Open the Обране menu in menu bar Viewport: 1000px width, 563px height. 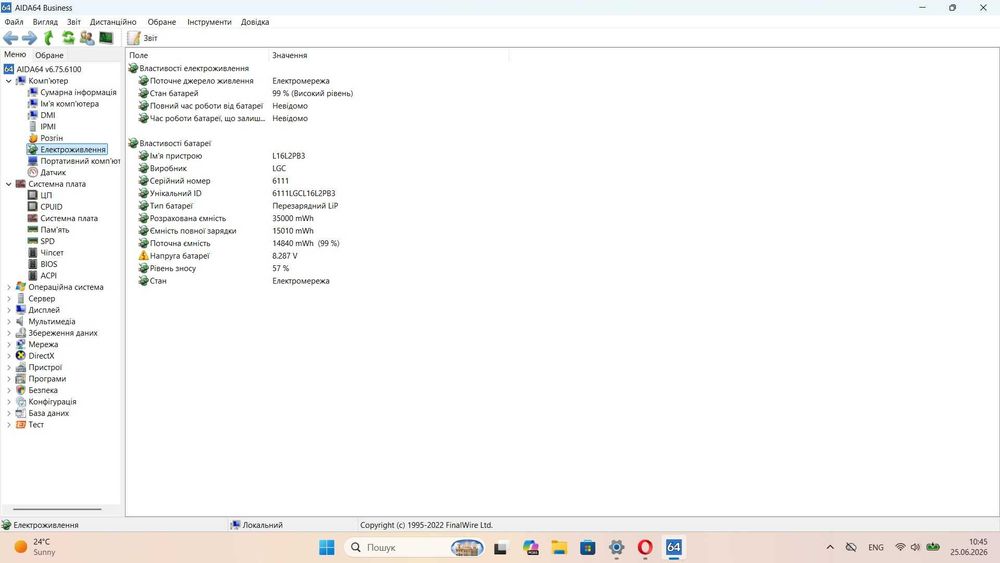point(162,22)
